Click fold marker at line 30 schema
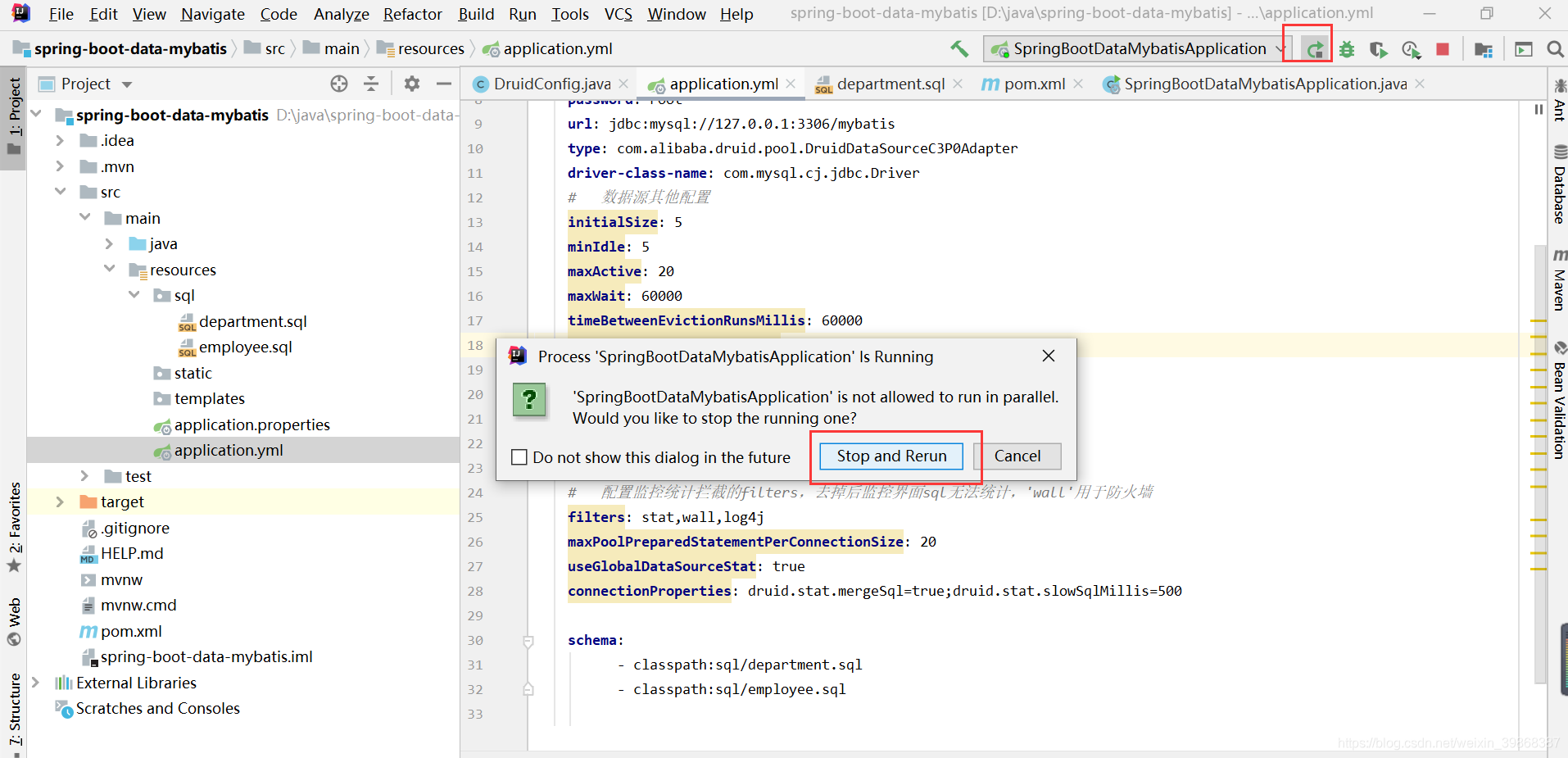The height and width of the screenshot is (758, 1568). 528,641
